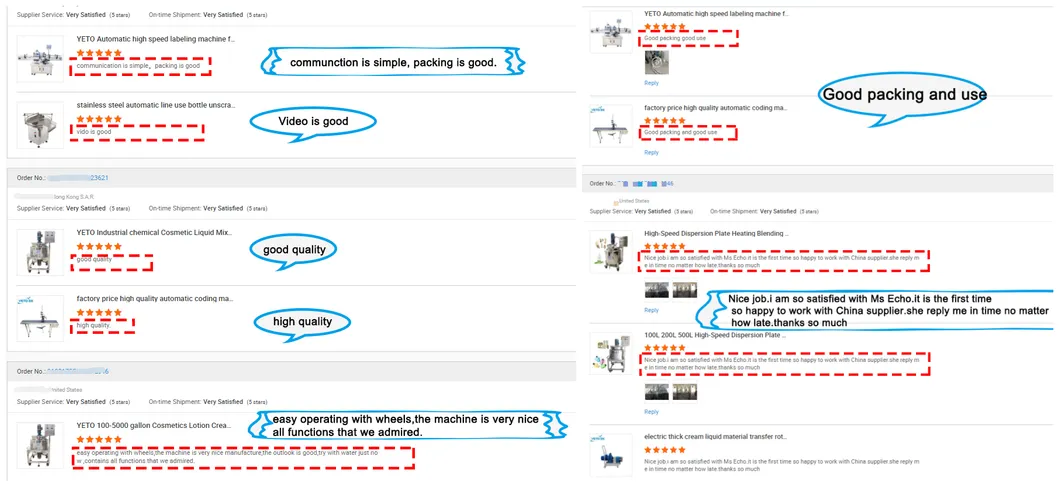Click Reply under the 'Good packing good use' review
The height and width of the screenshot is (487, 1059).
tap(651, 83)
